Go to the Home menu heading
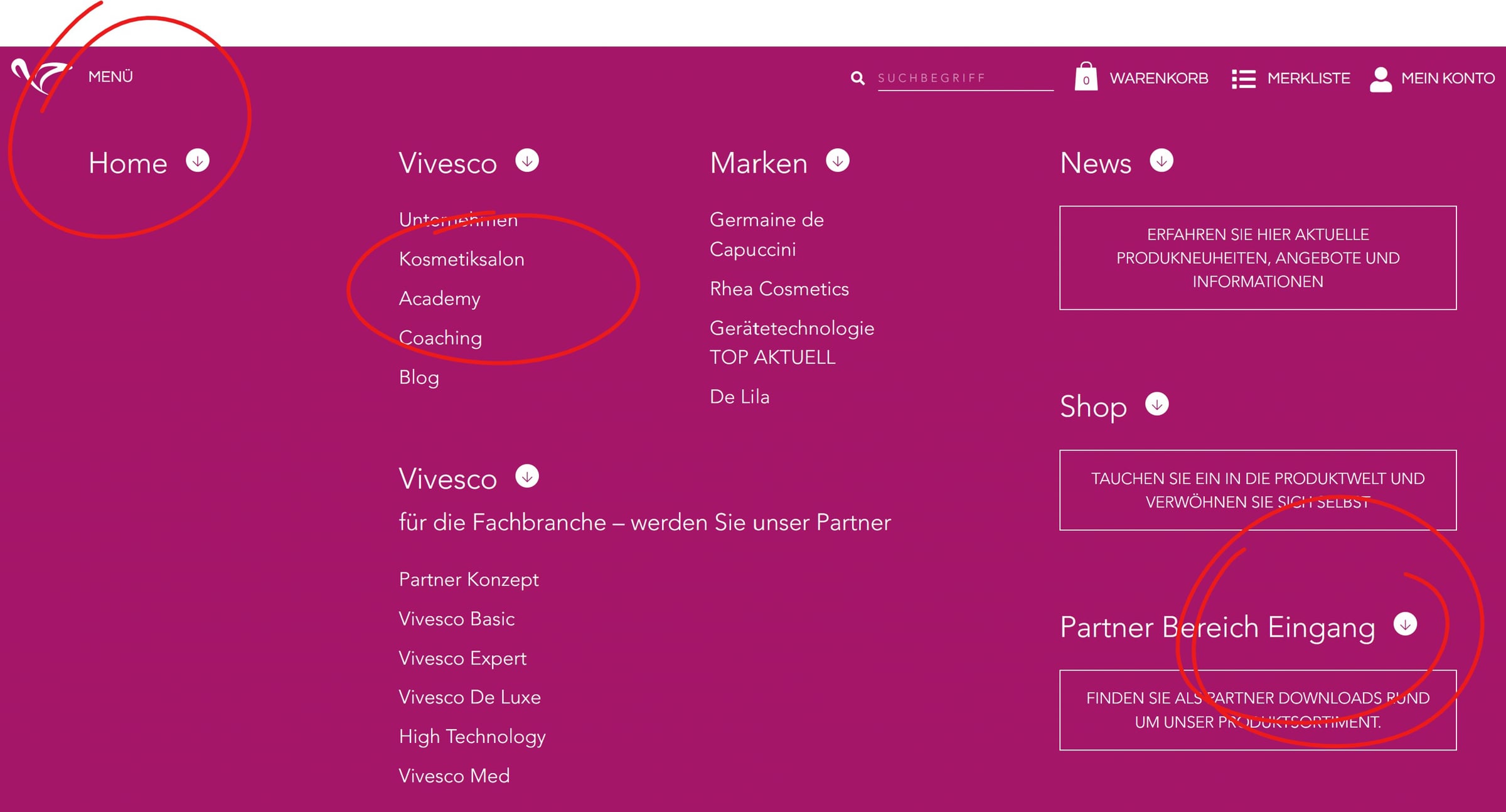 128,163
